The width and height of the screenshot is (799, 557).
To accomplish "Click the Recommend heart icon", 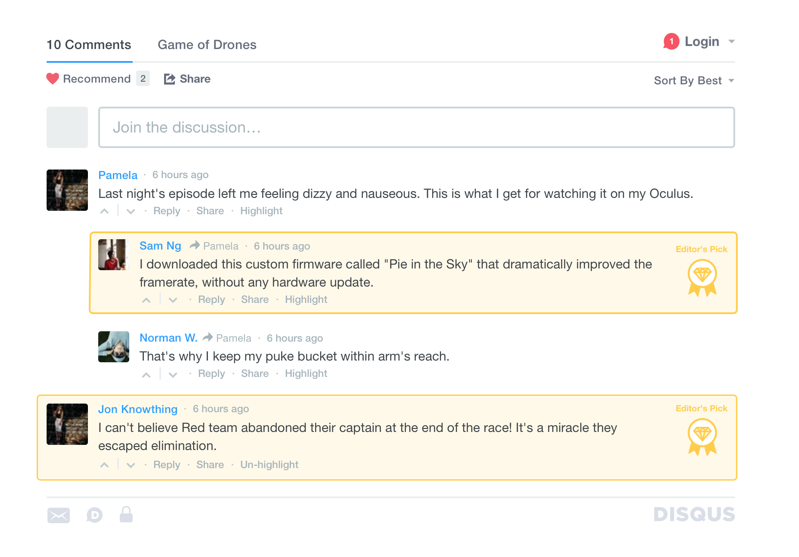I will 52,79.
